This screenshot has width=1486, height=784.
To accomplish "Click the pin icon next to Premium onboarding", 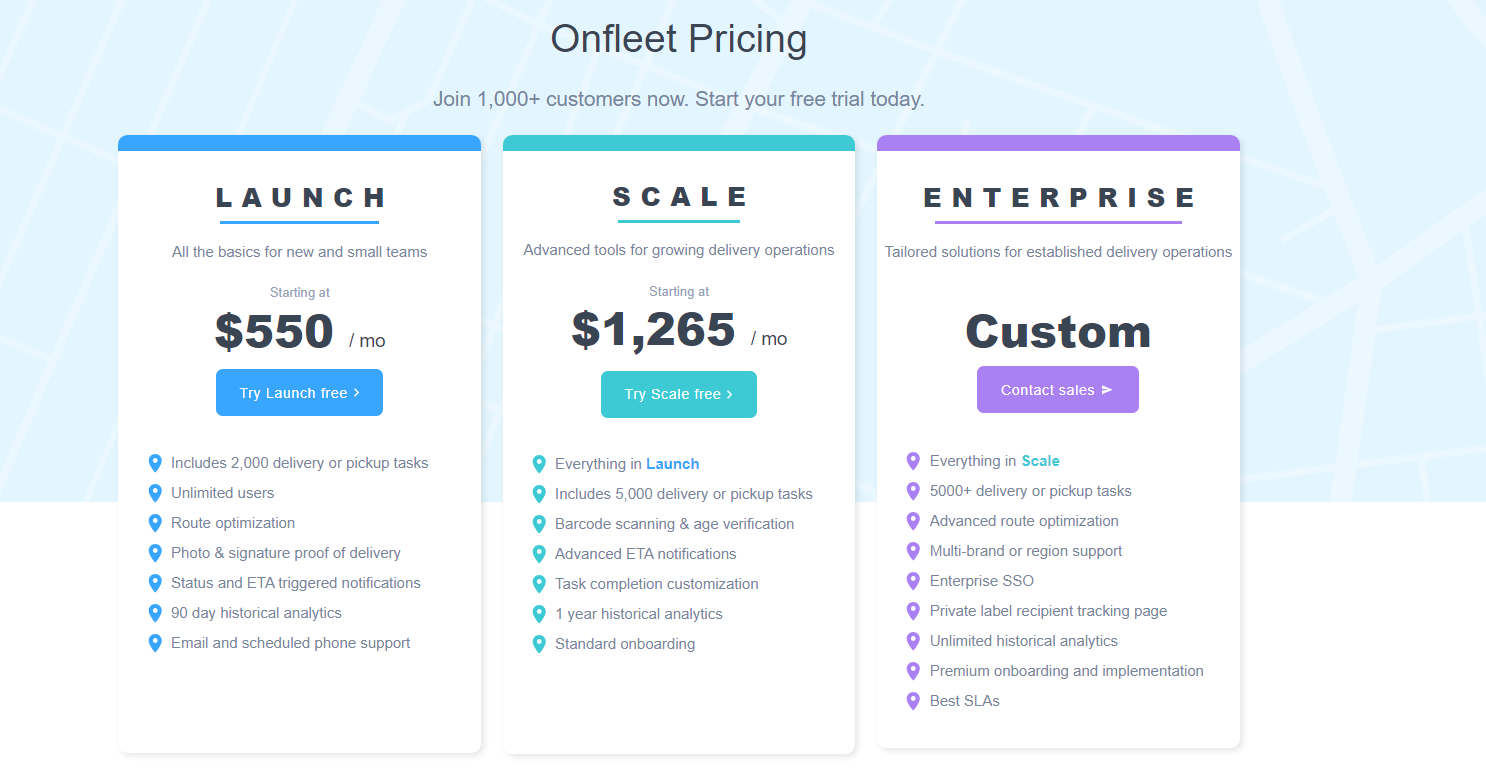I will pos(913,670).
